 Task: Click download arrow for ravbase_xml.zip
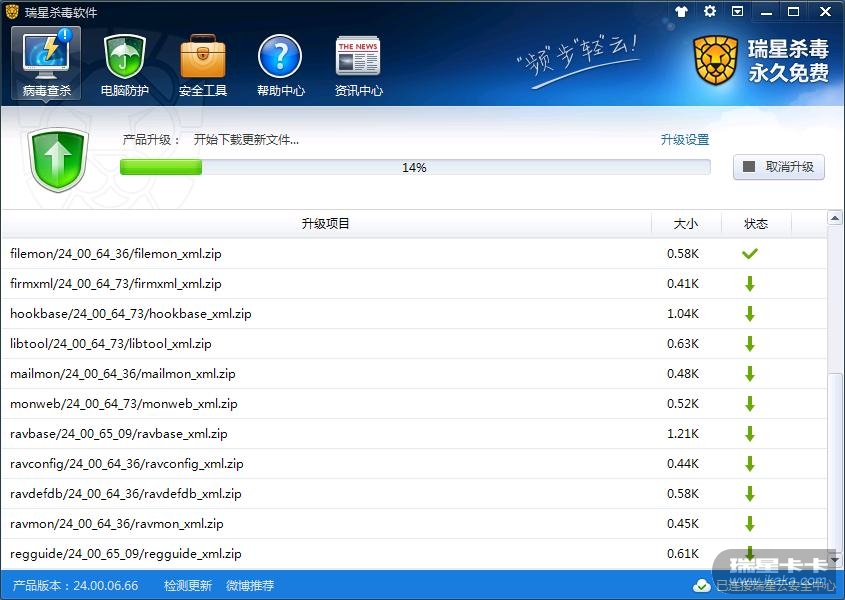coord(750,433)
